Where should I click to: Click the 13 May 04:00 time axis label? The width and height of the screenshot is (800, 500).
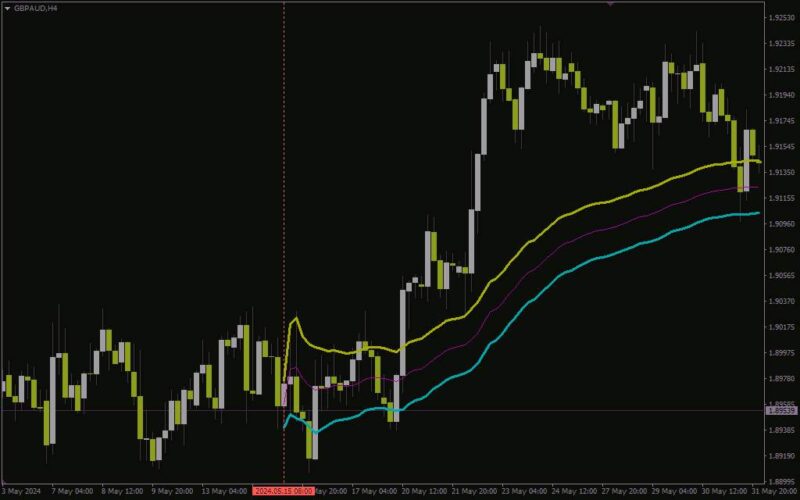coord(222,491)
